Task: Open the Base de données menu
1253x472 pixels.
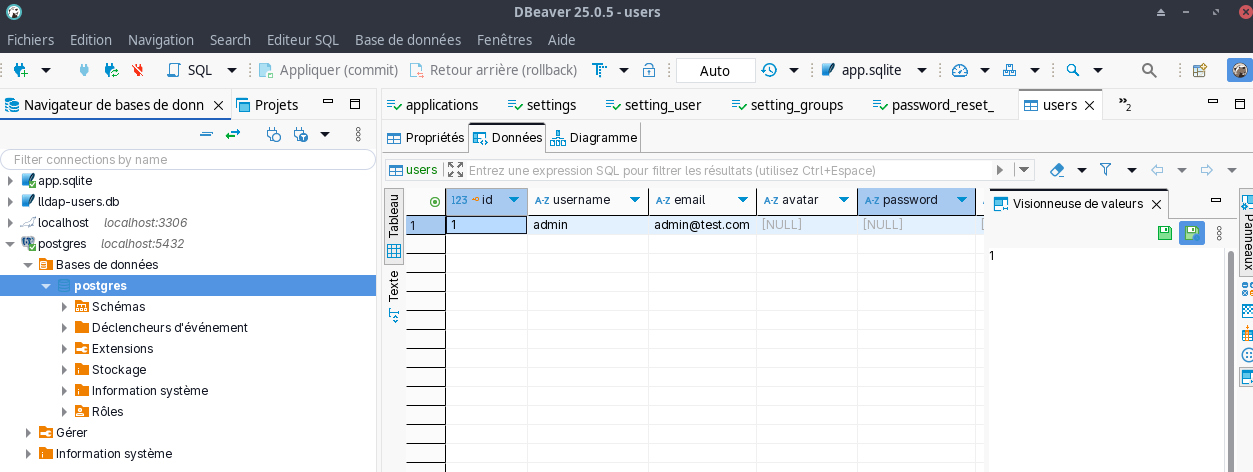Action: [x=408, y=40]
